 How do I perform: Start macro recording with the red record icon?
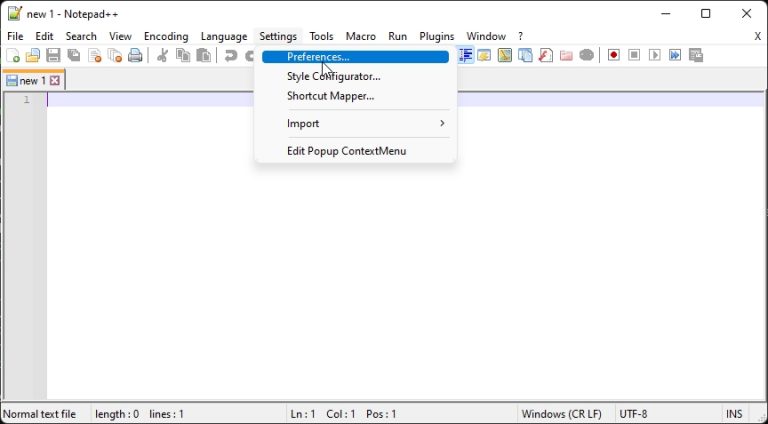[x=613, y=55]
